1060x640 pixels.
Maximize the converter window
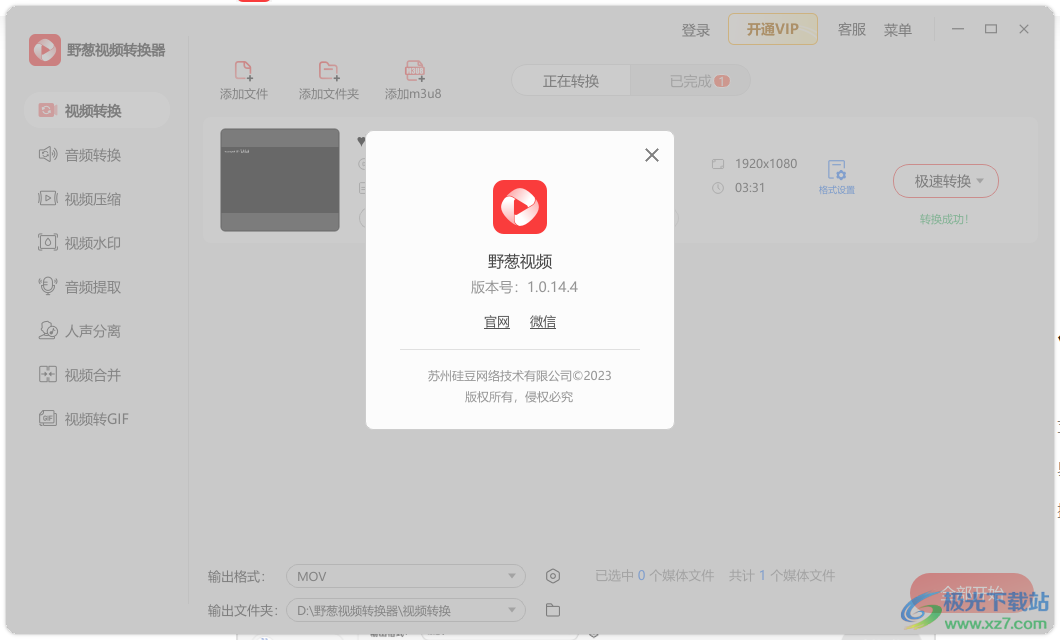(991, 29)
